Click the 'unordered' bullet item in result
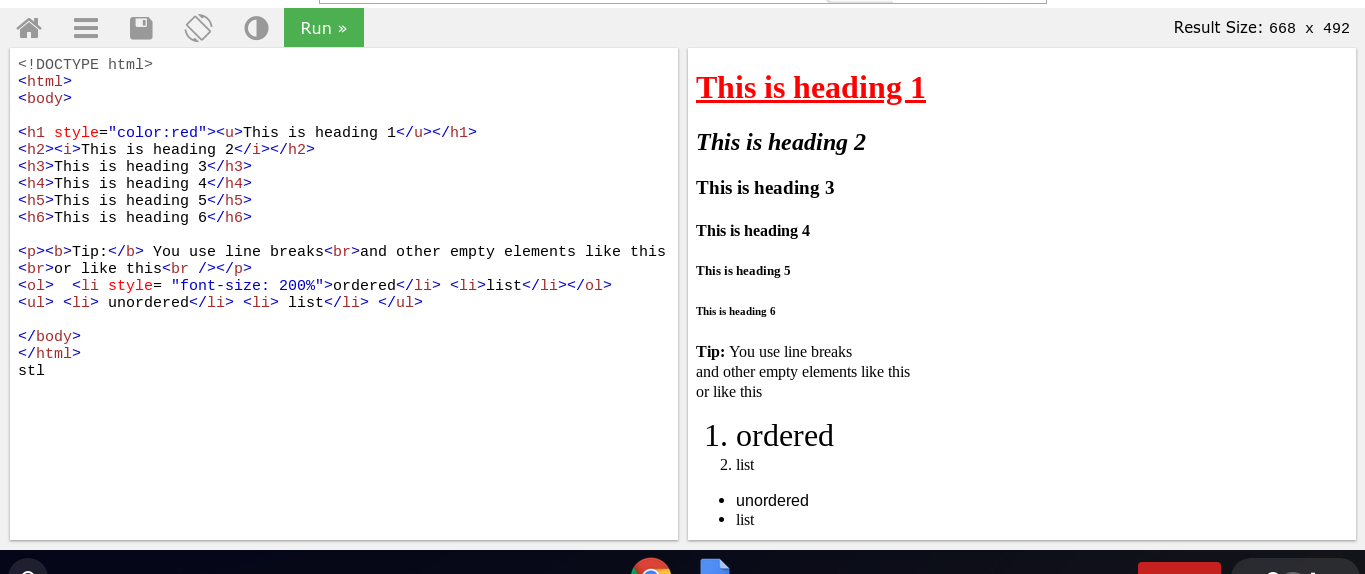Screen dimensions: 1365x574 pos(772,500)
